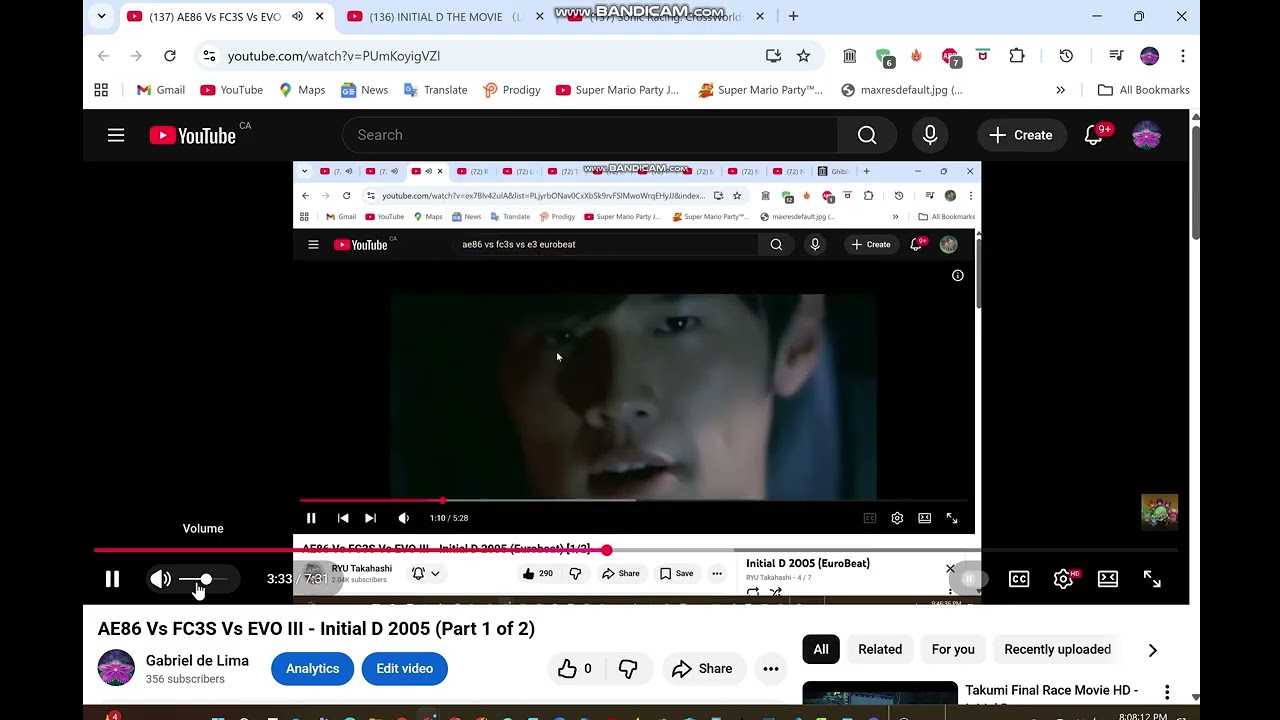1280x720 pixels.
Task: Open Chrome extensions puzzle icon
Action: [1017, 56]
